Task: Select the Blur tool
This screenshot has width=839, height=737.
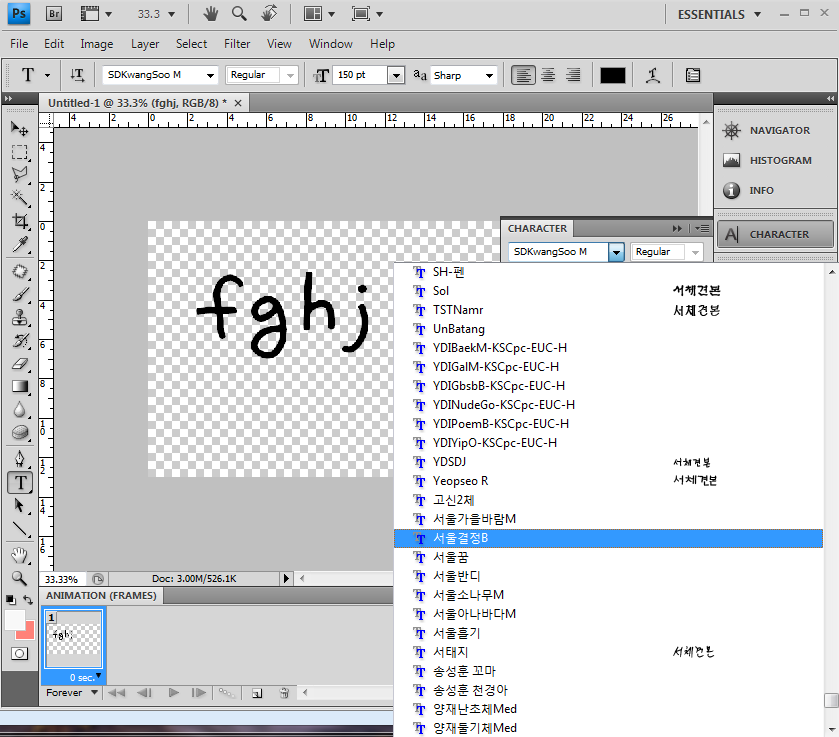Action: pyautogui.click(x=20, y=409)
